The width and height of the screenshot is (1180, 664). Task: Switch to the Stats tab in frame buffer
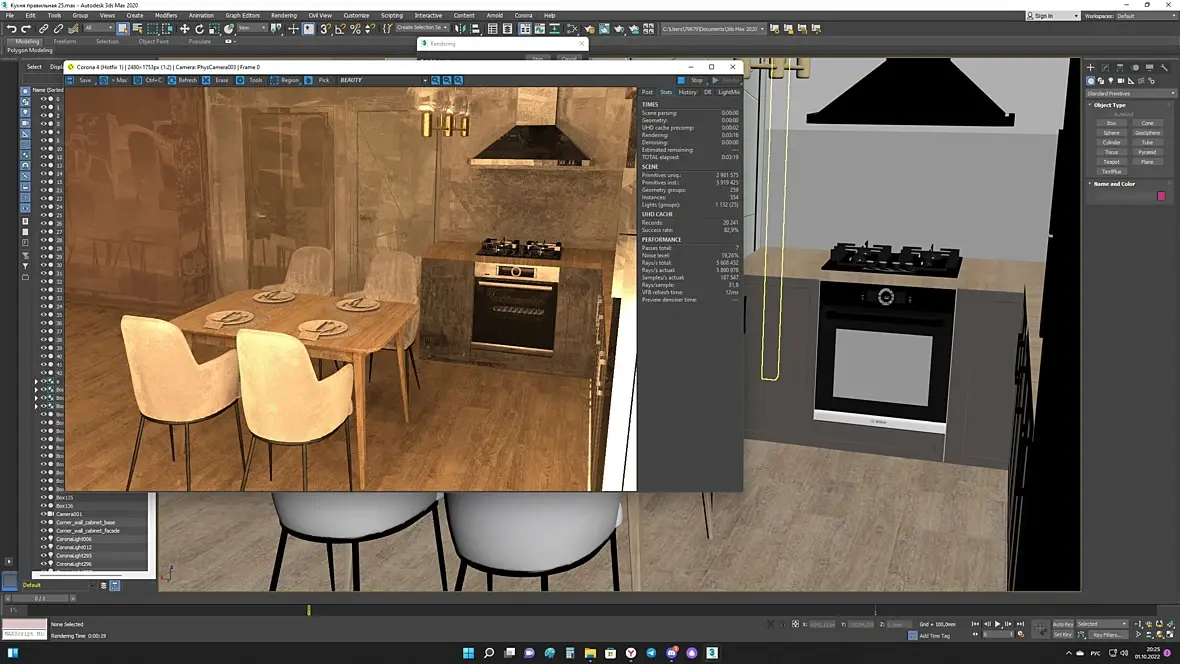666,92
